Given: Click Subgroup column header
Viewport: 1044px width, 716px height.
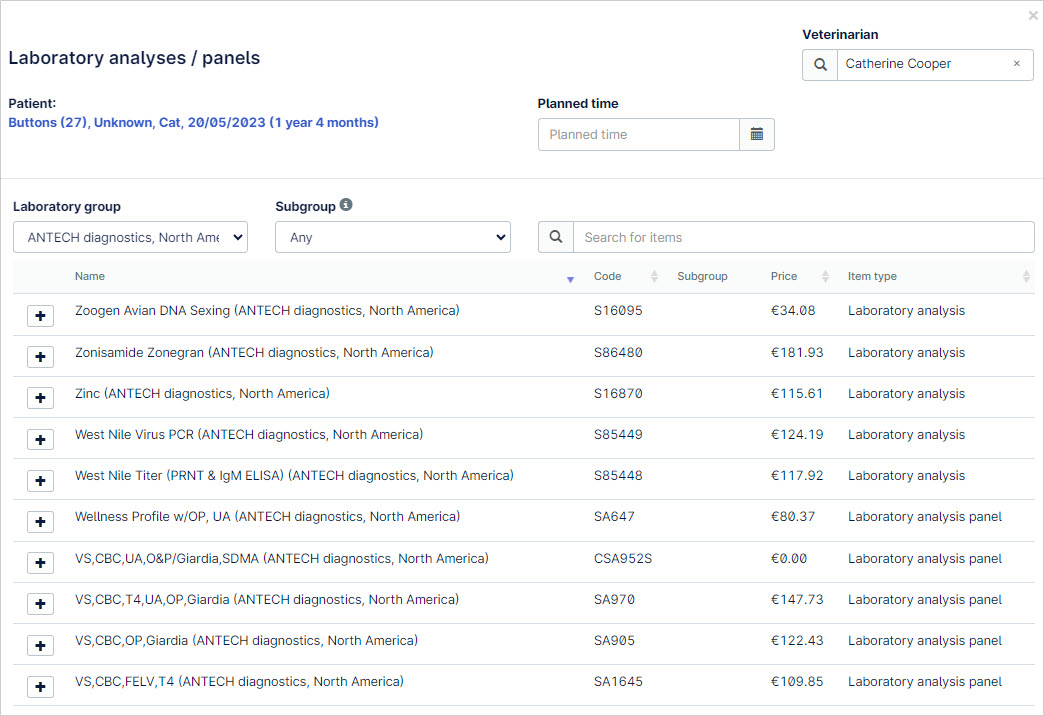Looking at the screenshot, I should pos(702,276).
